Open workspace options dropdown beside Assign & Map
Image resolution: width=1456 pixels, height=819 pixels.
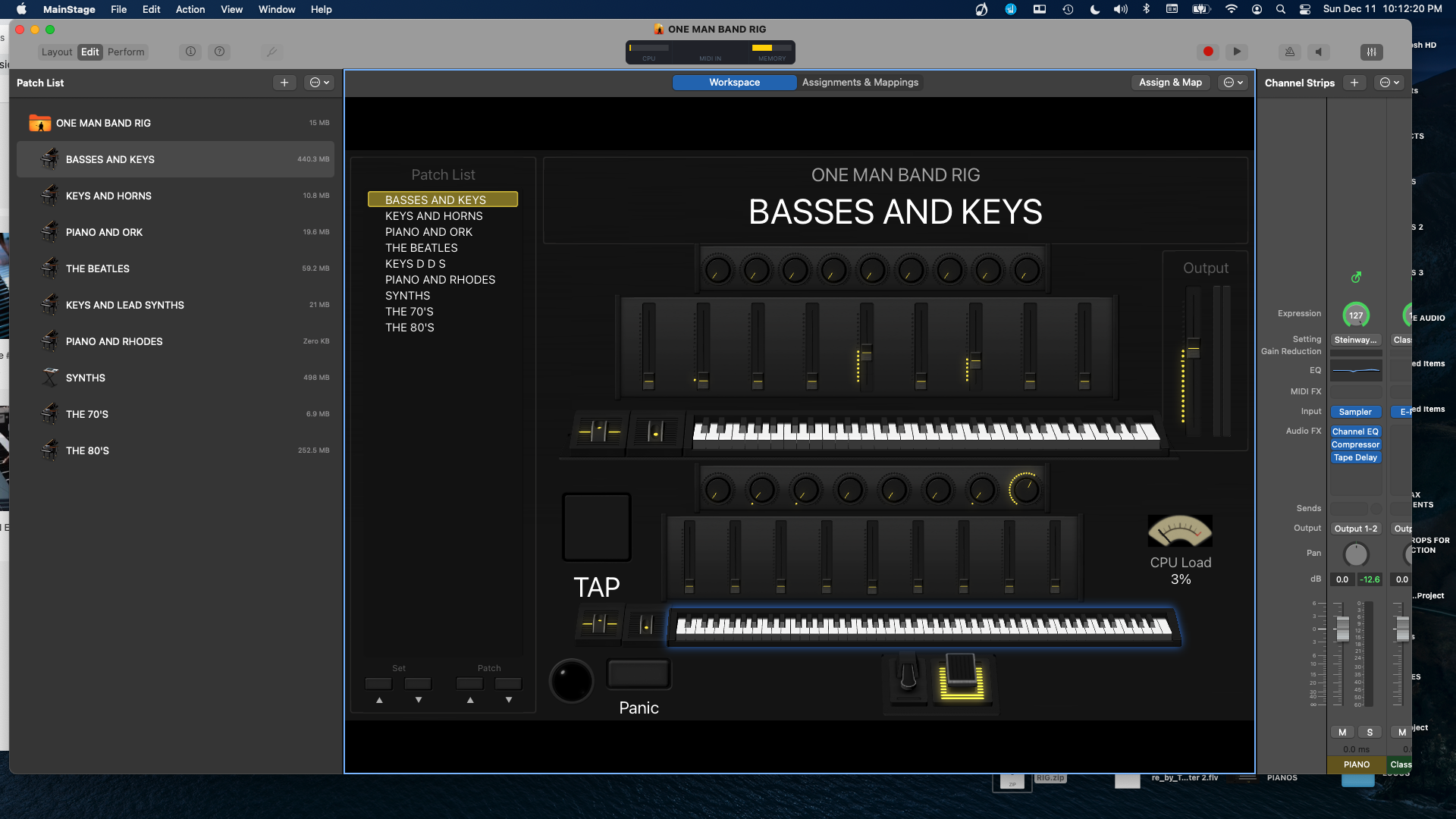tap(1233, 83)
